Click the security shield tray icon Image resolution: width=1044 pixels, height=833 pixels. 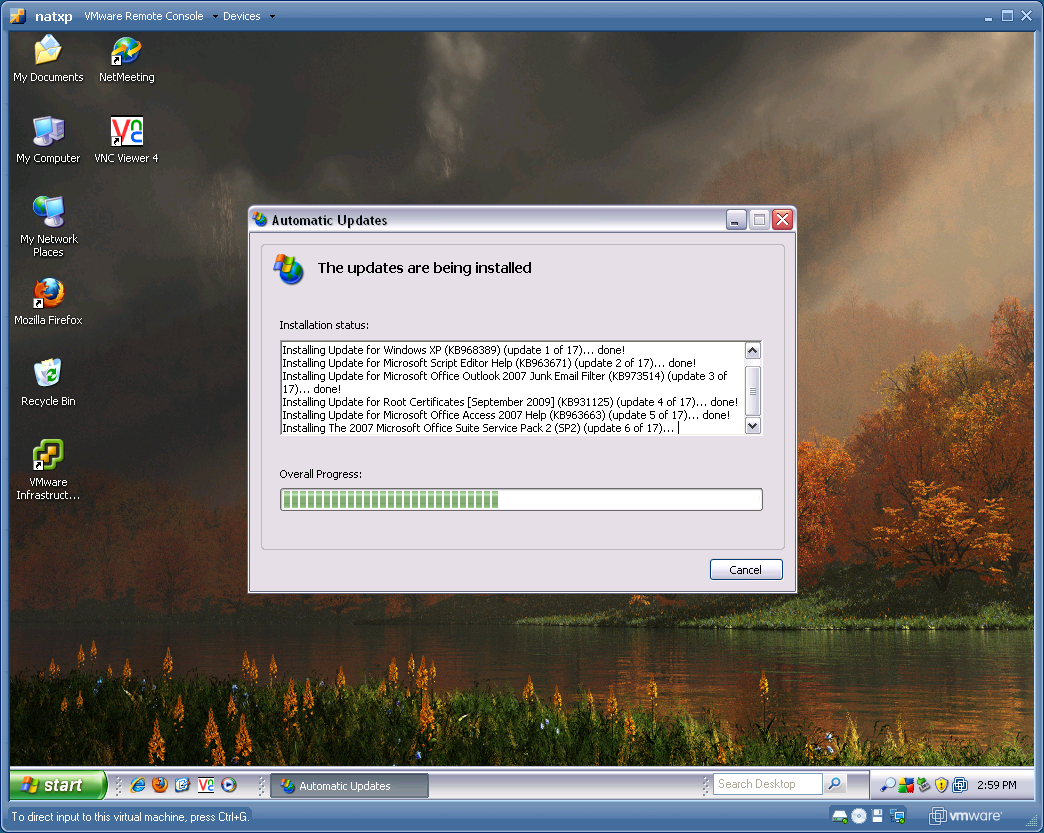click(941, 785)
